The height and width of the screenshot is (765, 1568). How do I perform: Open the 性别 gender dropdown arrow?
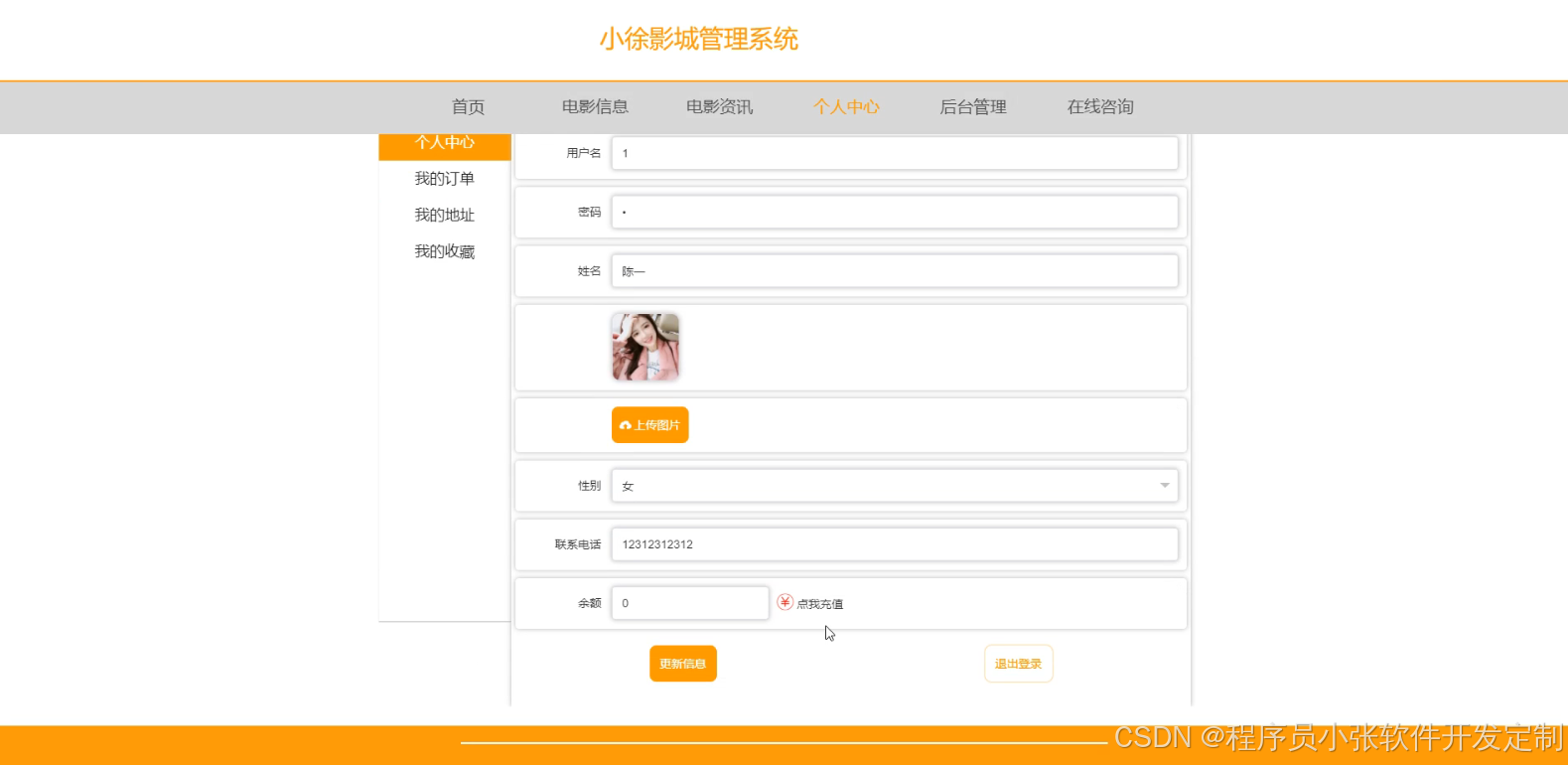[1165, 486]
